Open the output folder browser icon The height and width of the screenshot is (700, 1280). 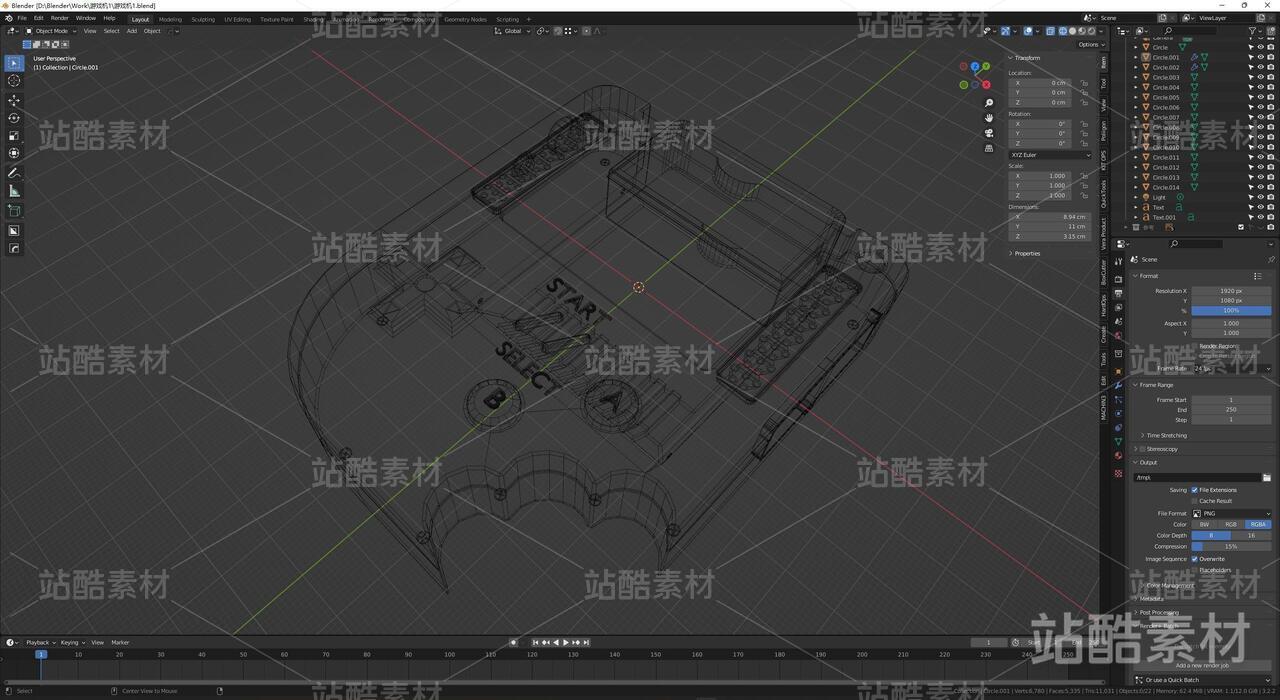pos(1267,478)
